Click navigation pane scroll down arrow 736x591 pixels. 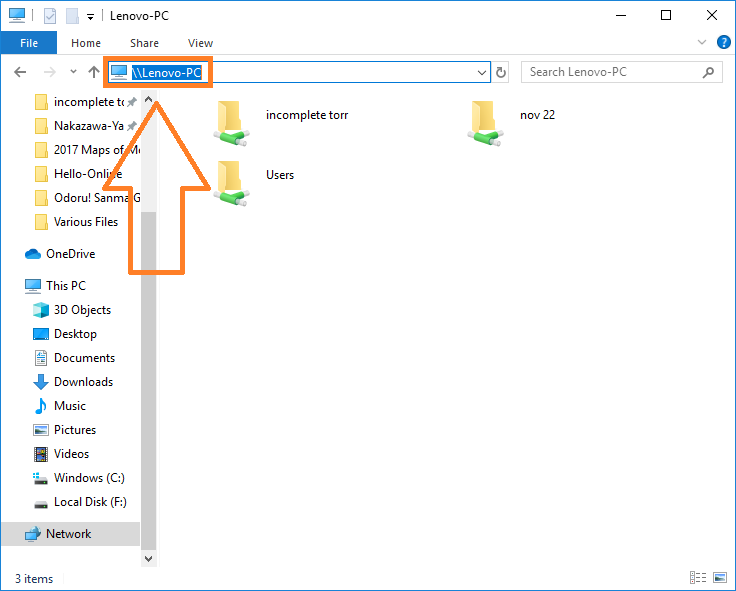pyautogui.click(x=148, y=559)
